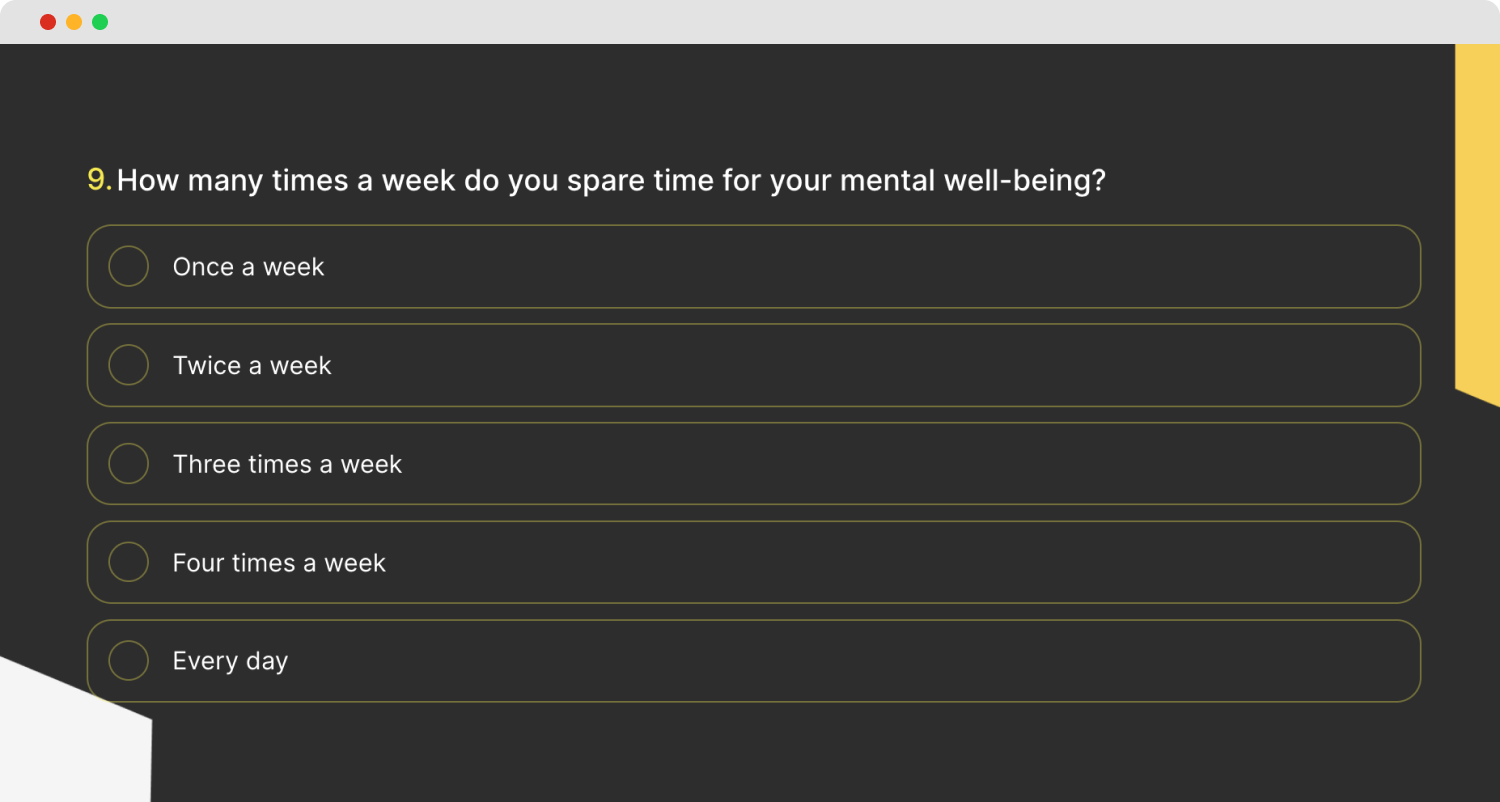Screen dimensions: 1500x802
Task: Select the 'Once a week' radio button
Action: point(128,267)
